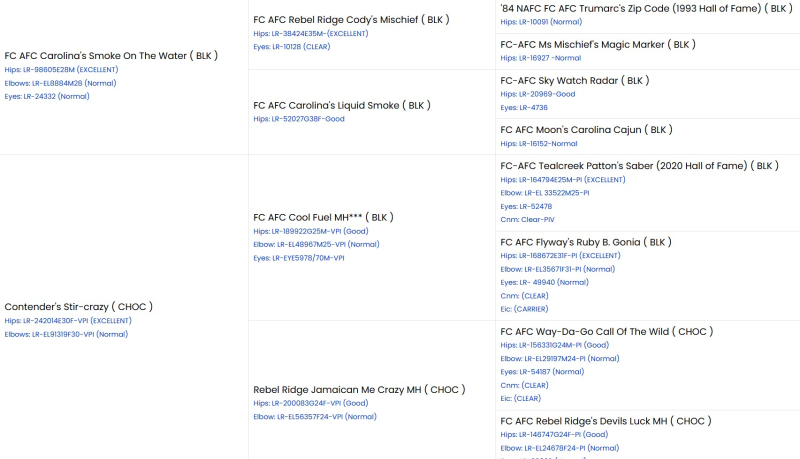The height and width of the screenshot is (459, 800).
Task: Open FC AFC Way-Da-Go Call Of The Wild entry
Action: [607, 332]
